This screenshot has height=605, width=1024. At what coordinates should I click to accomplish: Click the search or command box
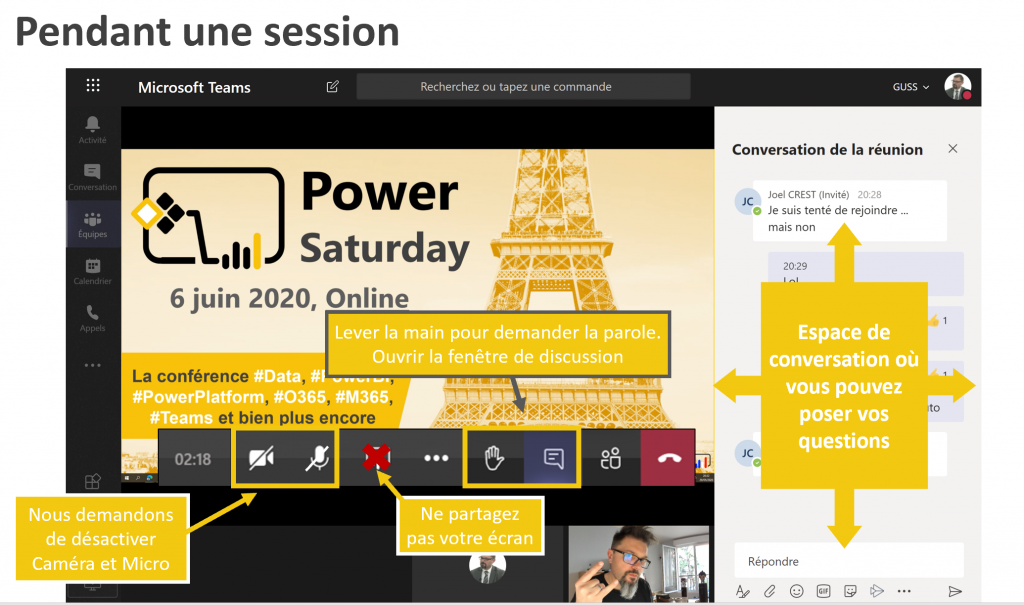click(523, 86)
